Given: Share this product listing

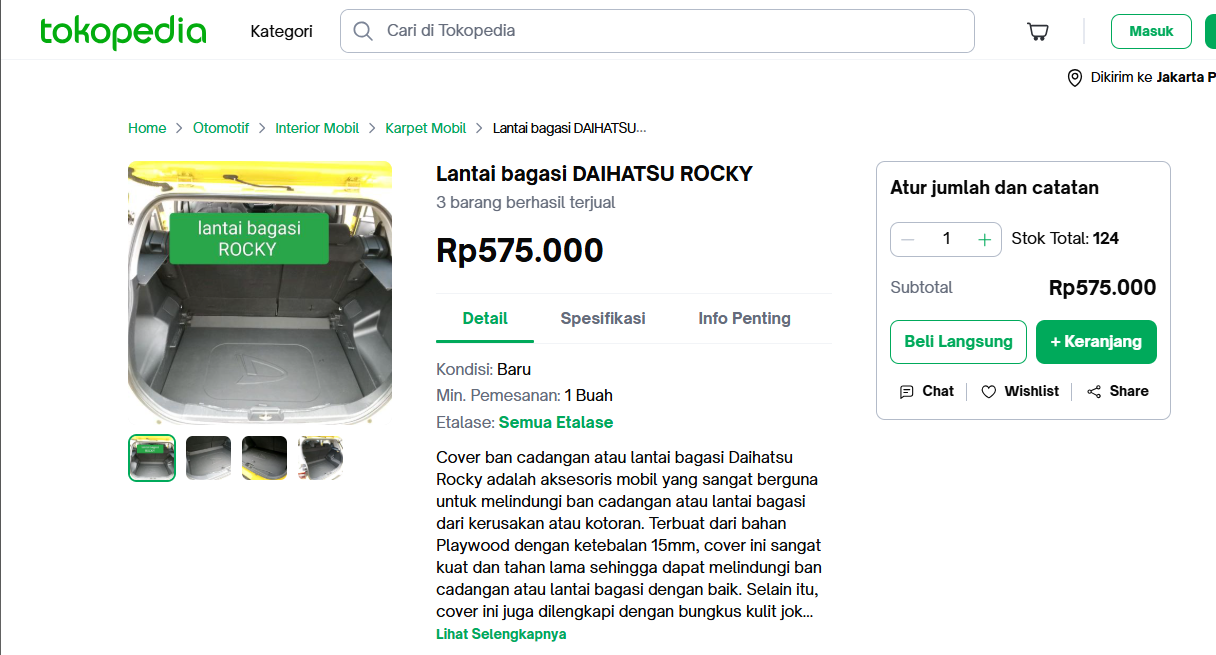Looking at the screenshot, I should tap(1118, 391).
